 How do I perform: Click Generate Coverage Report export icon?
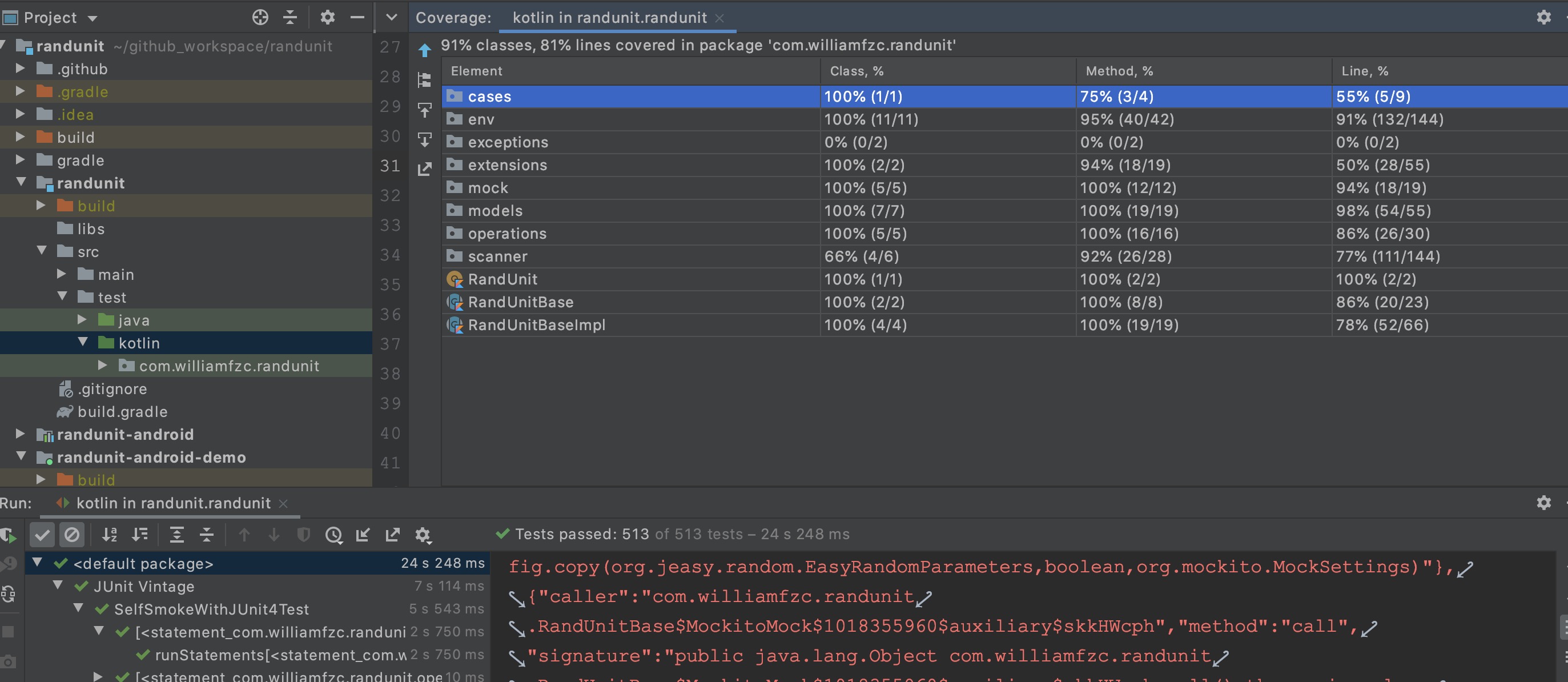425,169
